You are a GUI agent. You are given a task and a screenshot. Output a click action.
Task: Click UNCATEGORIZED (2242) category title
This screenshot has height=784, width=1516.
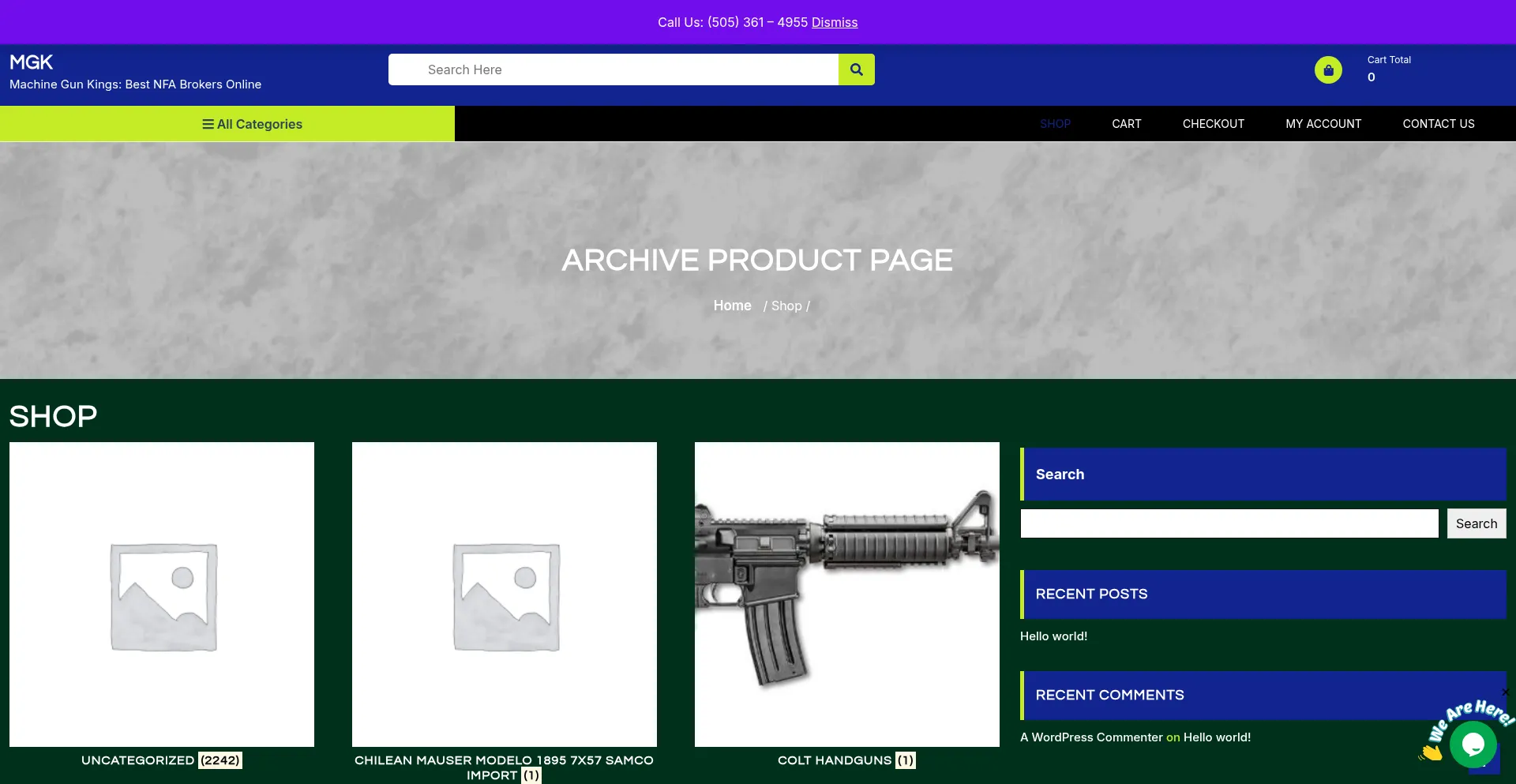click(162, 760)
